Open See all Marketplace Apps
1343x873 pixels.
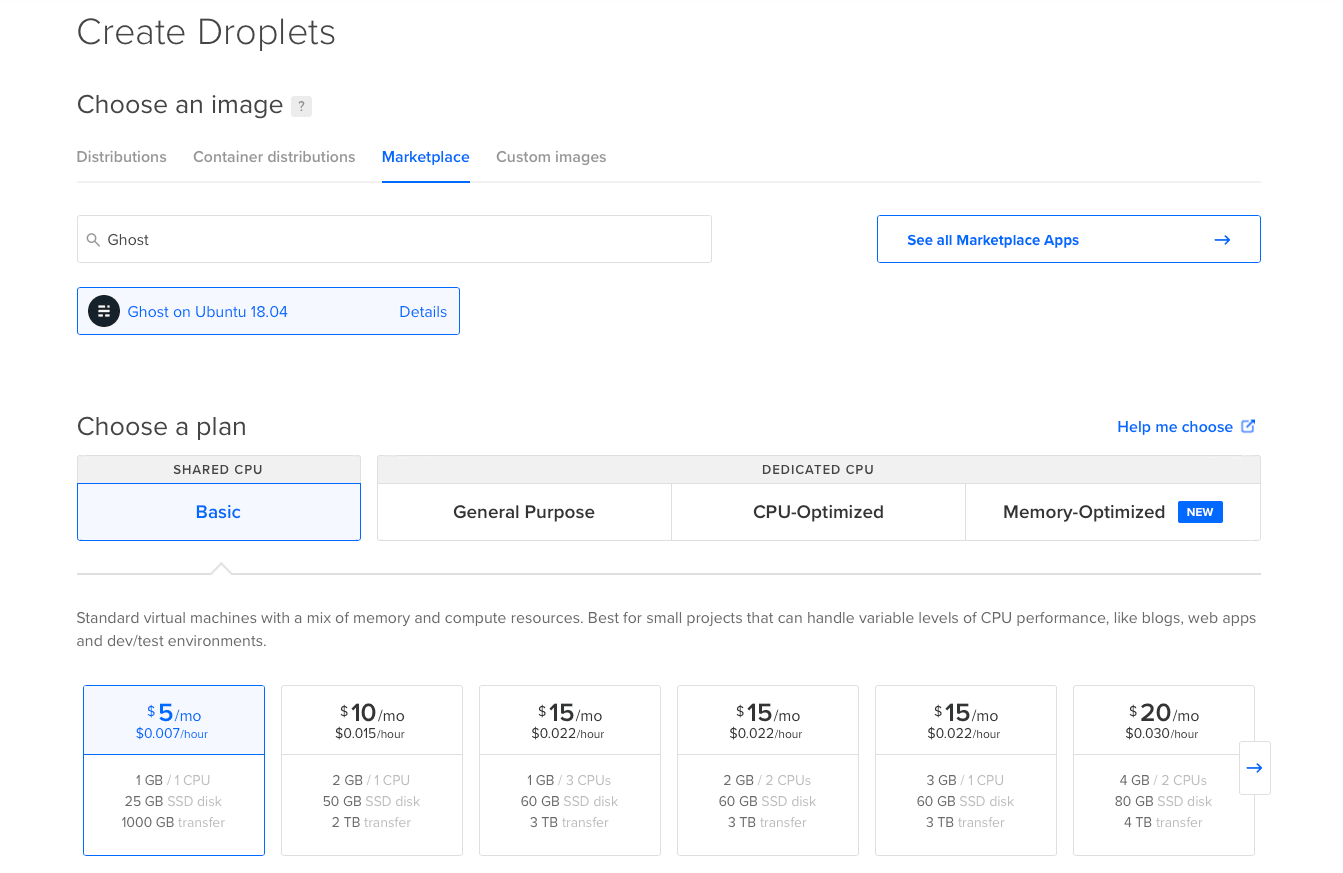(1068, 239)
